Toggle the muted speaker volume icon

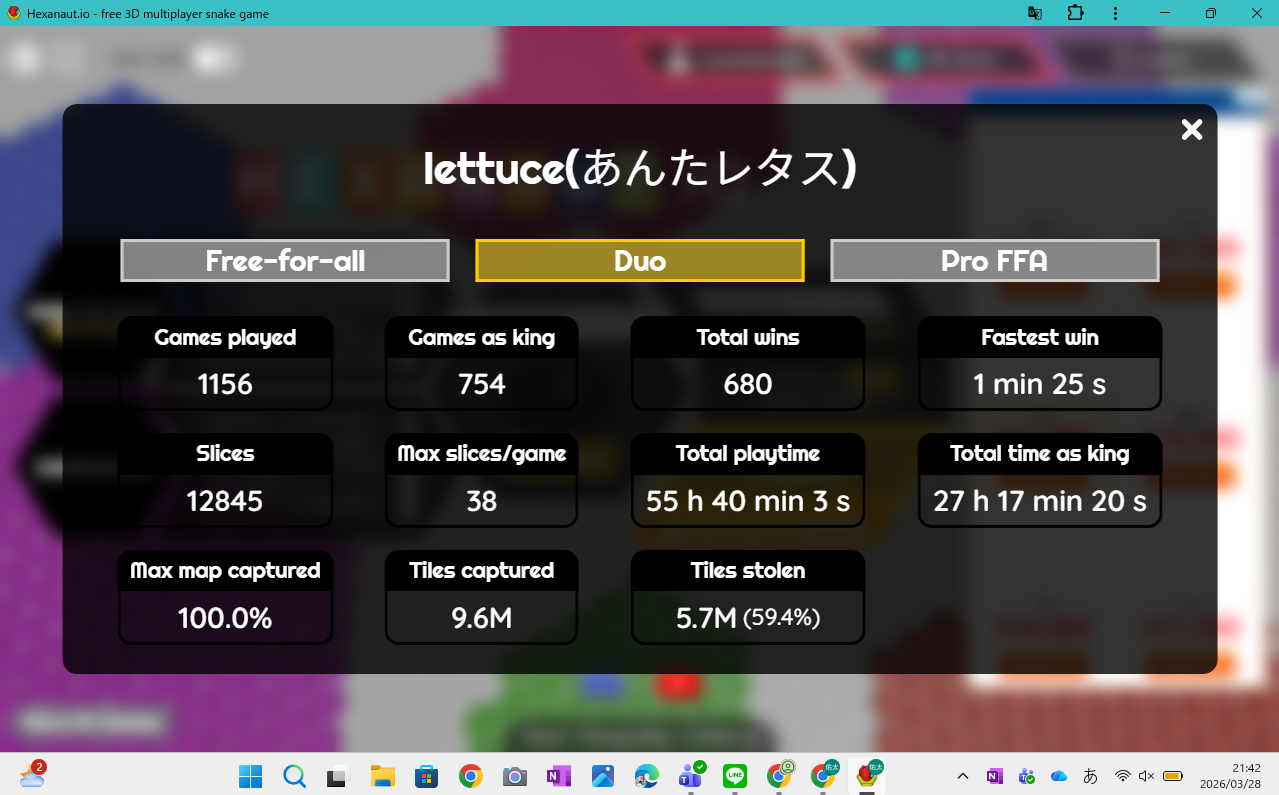point(1147,776)
